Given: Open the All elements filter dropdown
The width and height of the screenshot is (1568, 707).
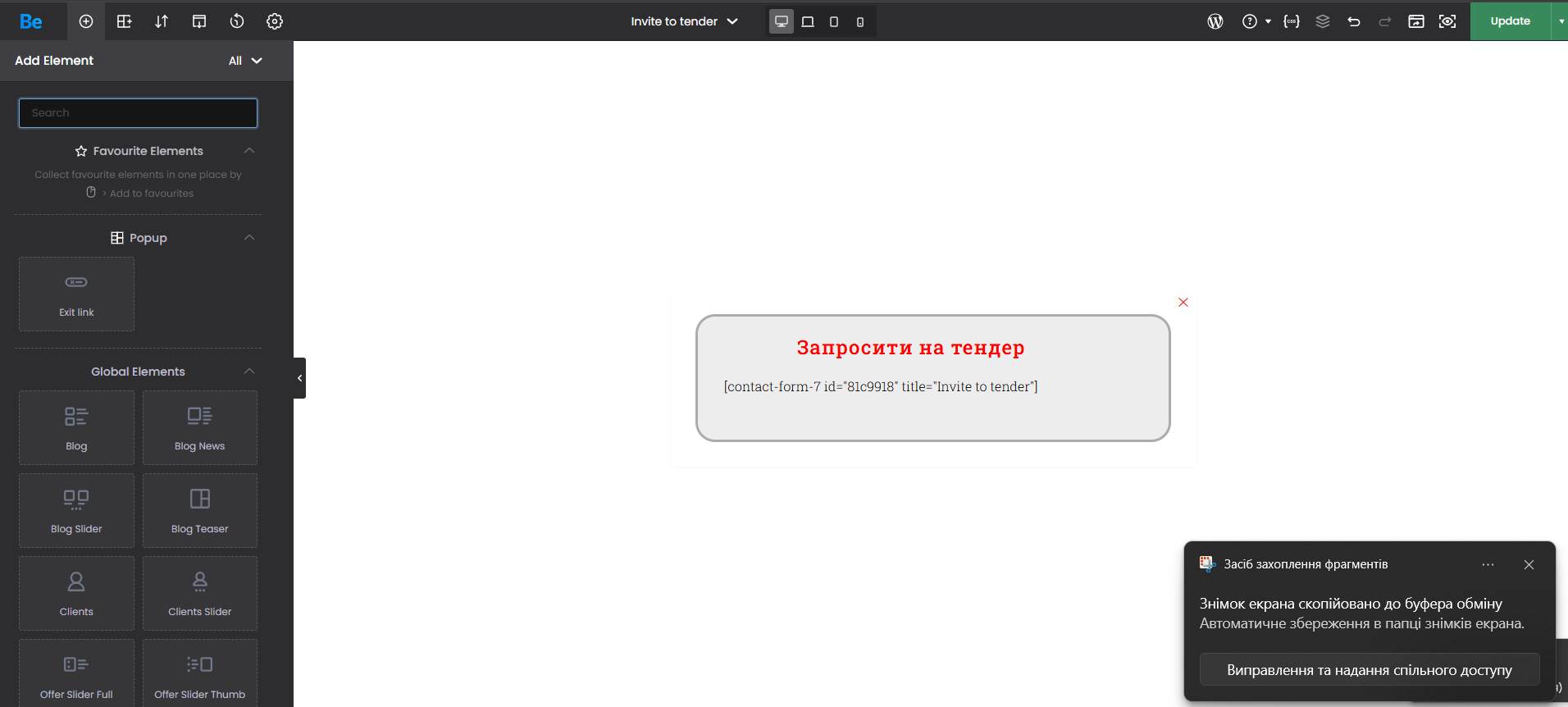Looking at the screenshot, I should tap(245, 61).
